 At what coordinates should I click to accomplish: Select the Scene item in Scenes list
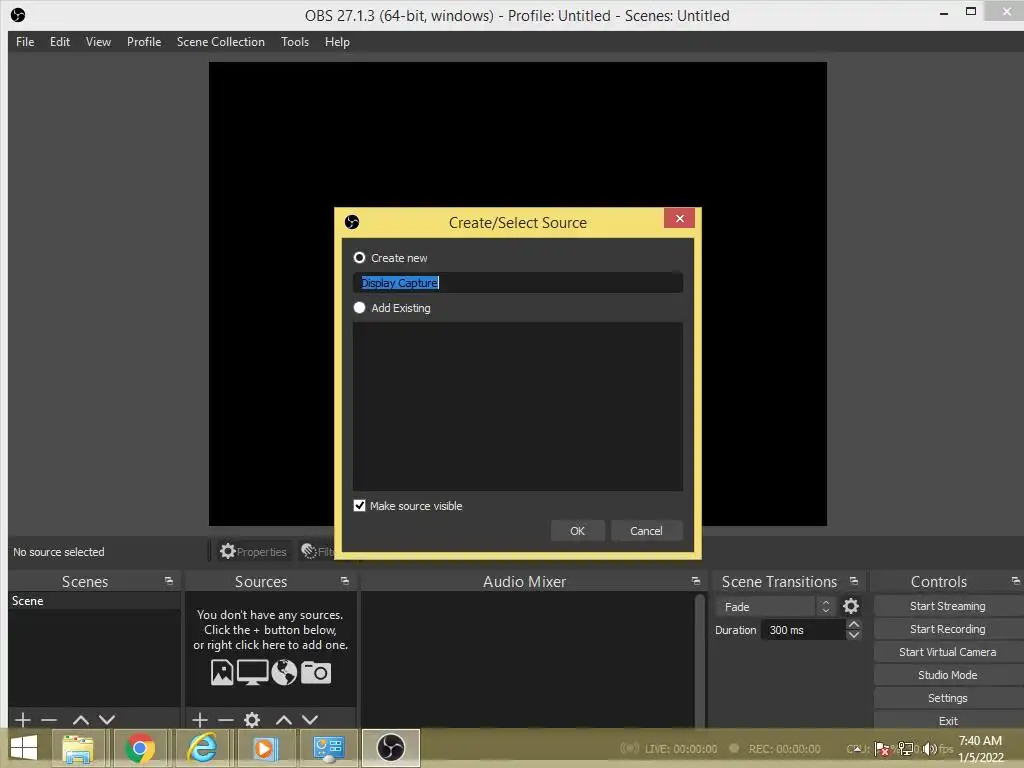(94, 601)
